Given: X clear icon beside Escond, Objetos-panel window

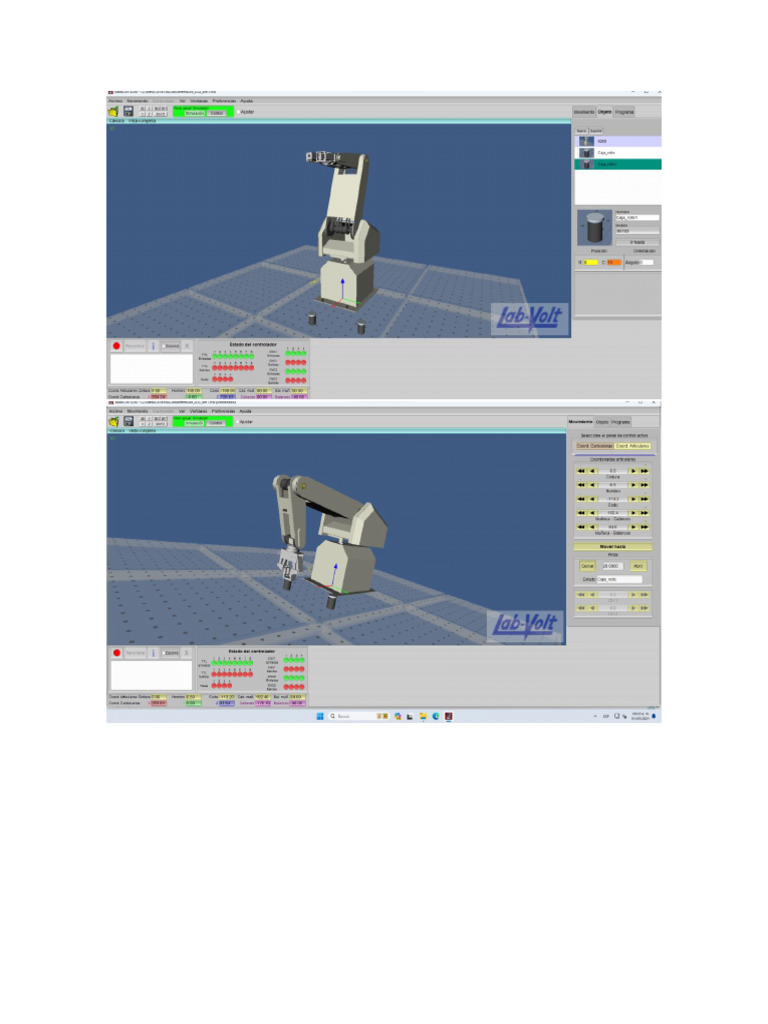Looking at the screenshot, I should (187, 346).
